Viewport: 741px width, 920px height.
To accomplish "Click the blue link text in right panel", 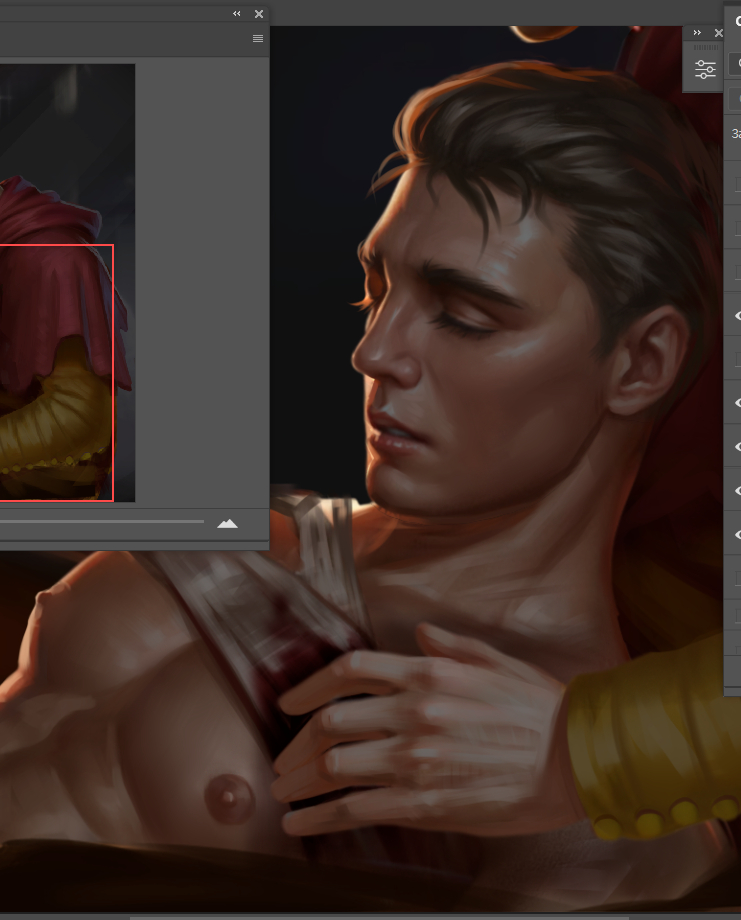I will (736, 133).
